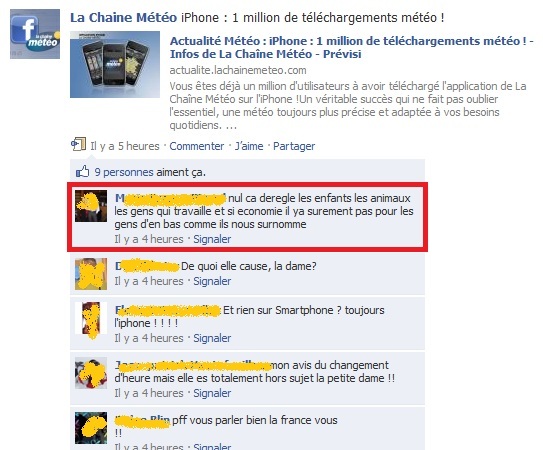Open the Actualité Météo article headline link
The image size is (543, 450).
click(x=351, y=47)
